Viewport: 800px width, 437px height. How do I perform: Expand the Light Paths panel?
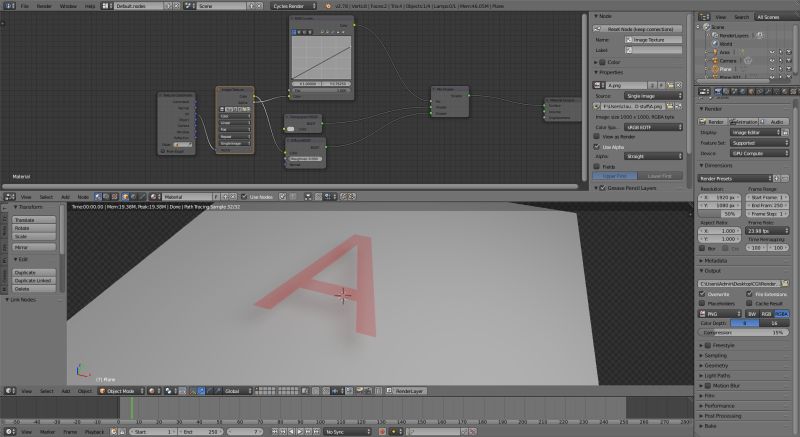click(717, 376)
